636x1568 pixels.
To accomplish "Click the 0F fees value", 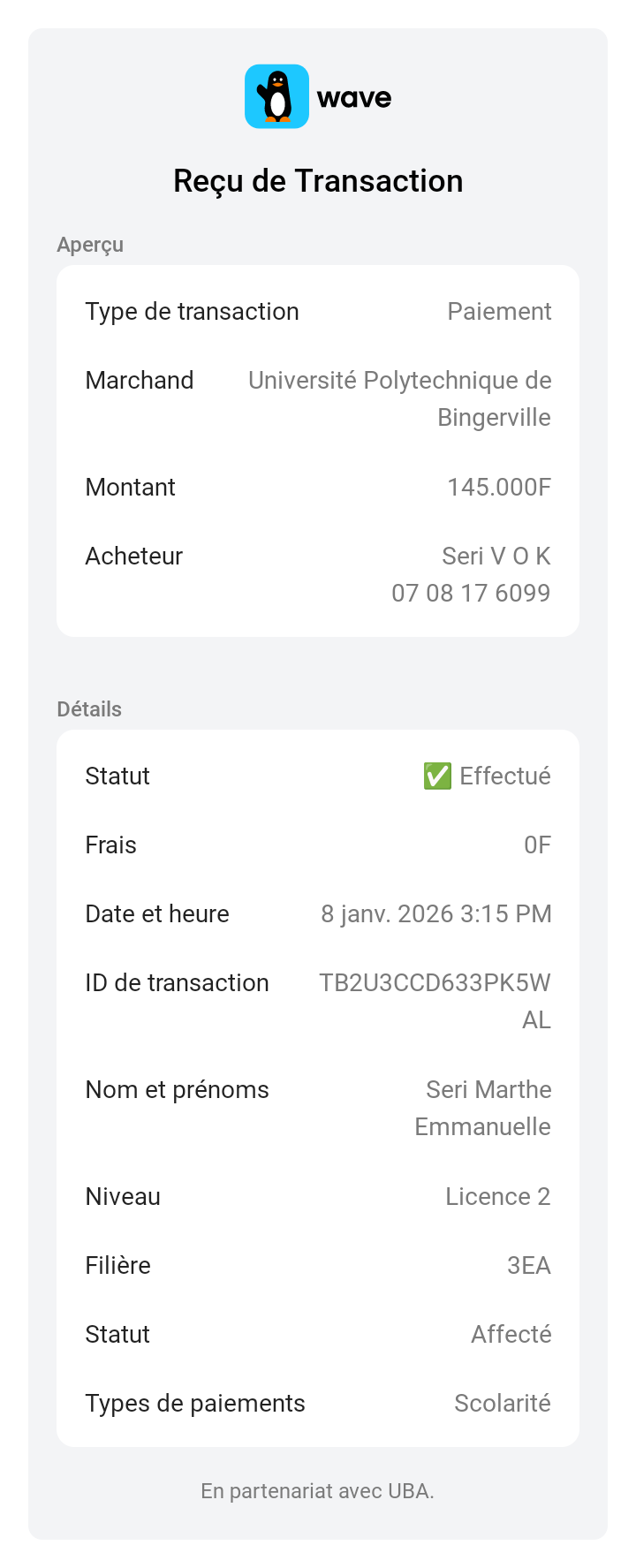I will [537, 845].
